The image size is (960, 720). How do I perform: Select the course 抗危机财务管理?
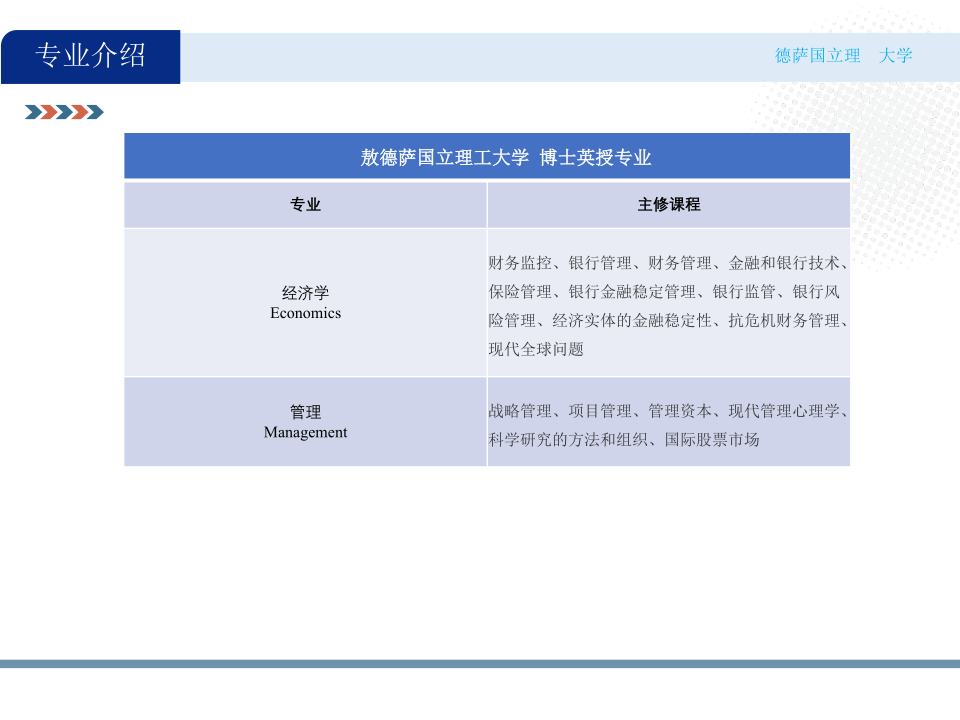(784, 320)
